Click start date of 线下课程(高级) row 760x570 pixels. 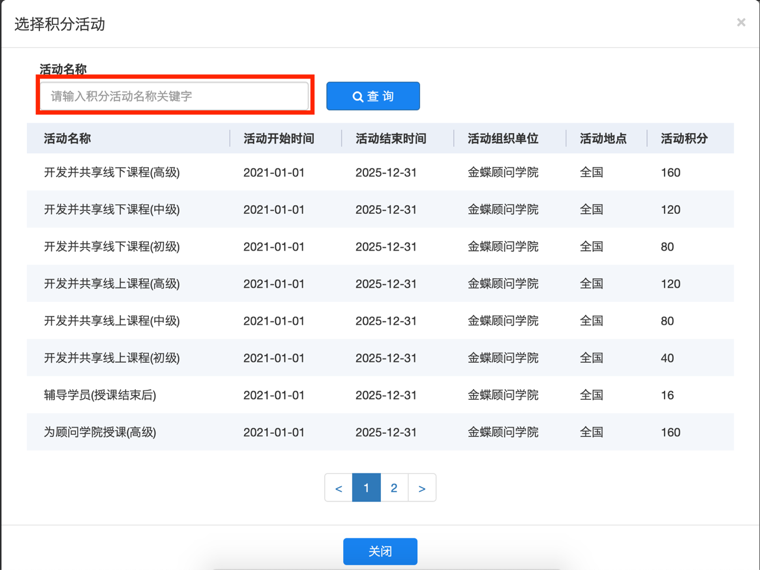point(274,172)
